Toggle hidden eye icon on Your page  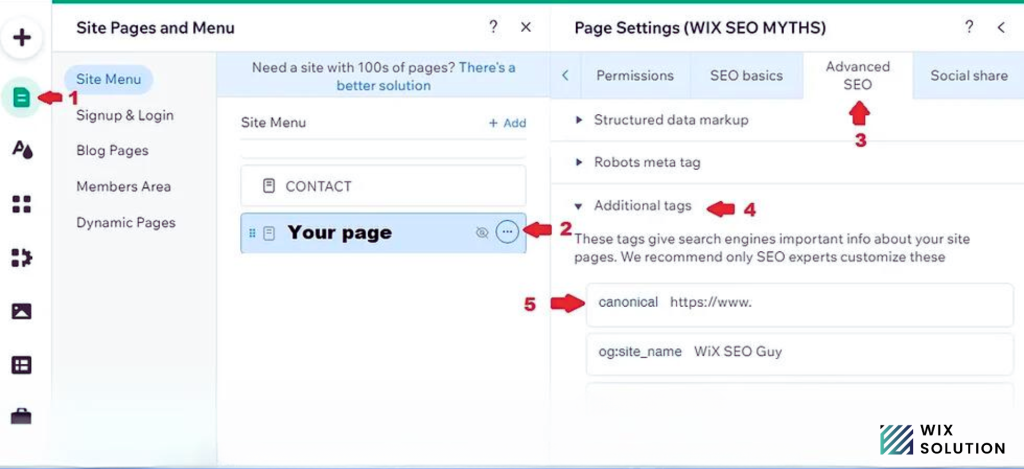(482, 233)
